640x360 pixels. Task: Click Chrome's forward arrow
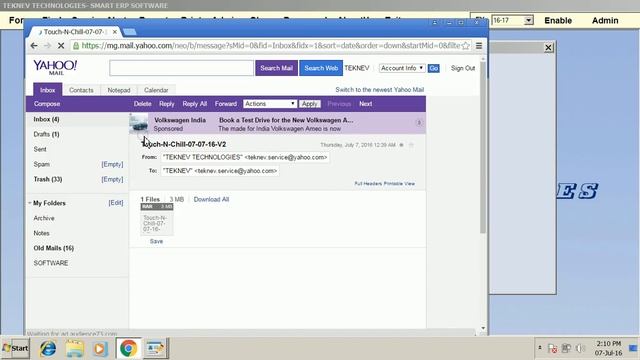[47, 46]
